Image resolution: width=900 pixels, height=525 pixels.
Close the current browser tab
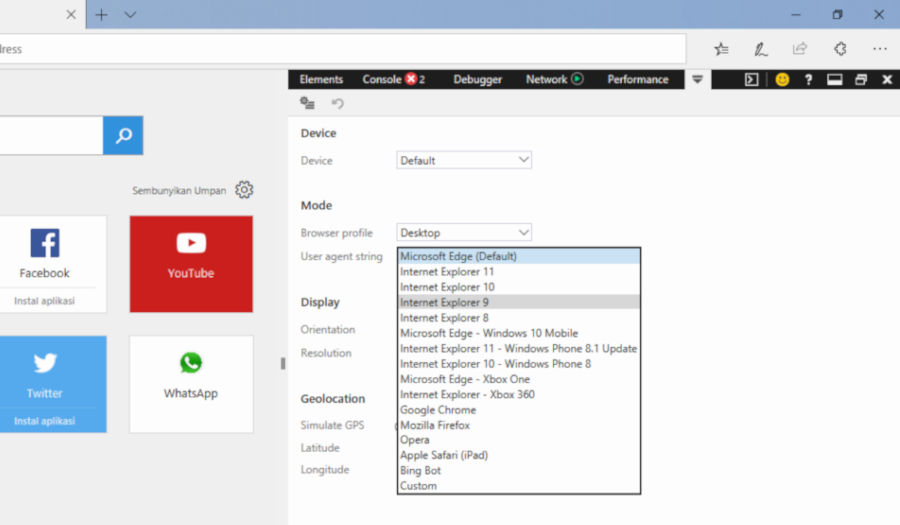pyautogui.click(x=71, y=14)
